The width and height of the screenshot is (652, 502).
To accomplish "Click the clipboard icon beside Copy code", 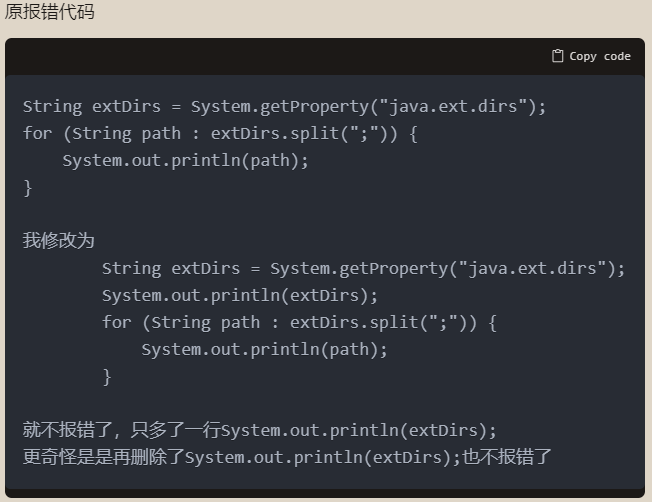I will (x=558, y=56).
